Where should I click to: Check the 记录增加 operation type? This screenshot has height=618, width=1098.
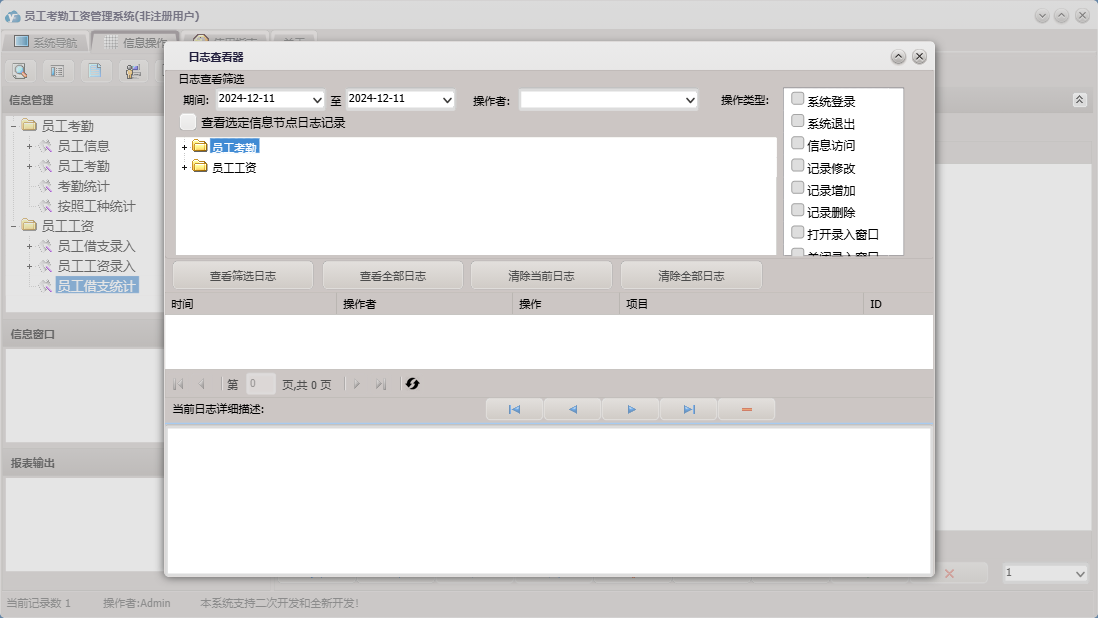click(x=797, y=188)
